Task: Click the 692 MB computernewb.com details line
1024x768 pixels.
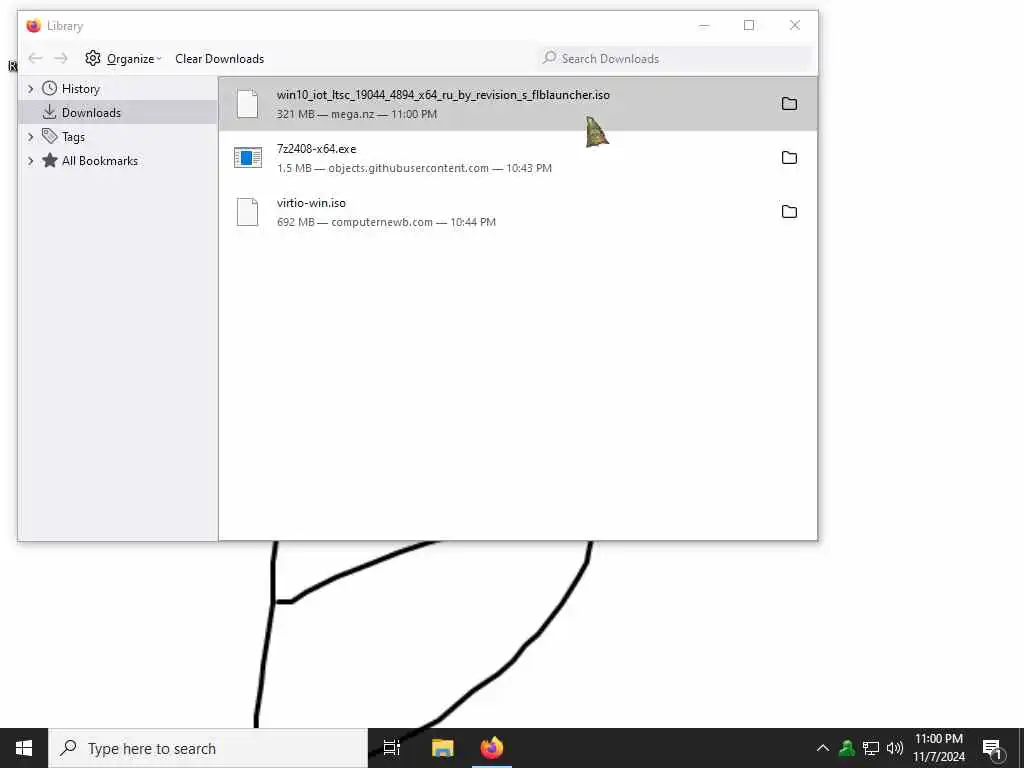Action: 386,222
